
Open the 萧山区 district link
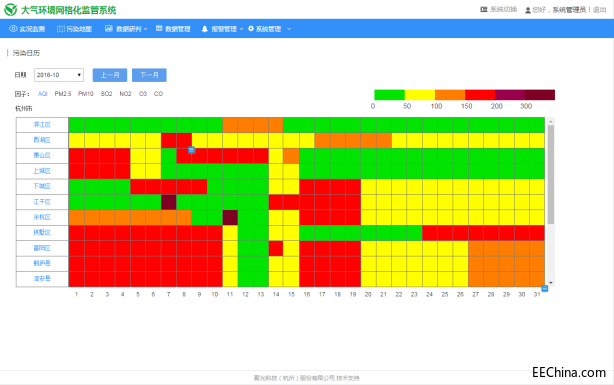[42, 155]
